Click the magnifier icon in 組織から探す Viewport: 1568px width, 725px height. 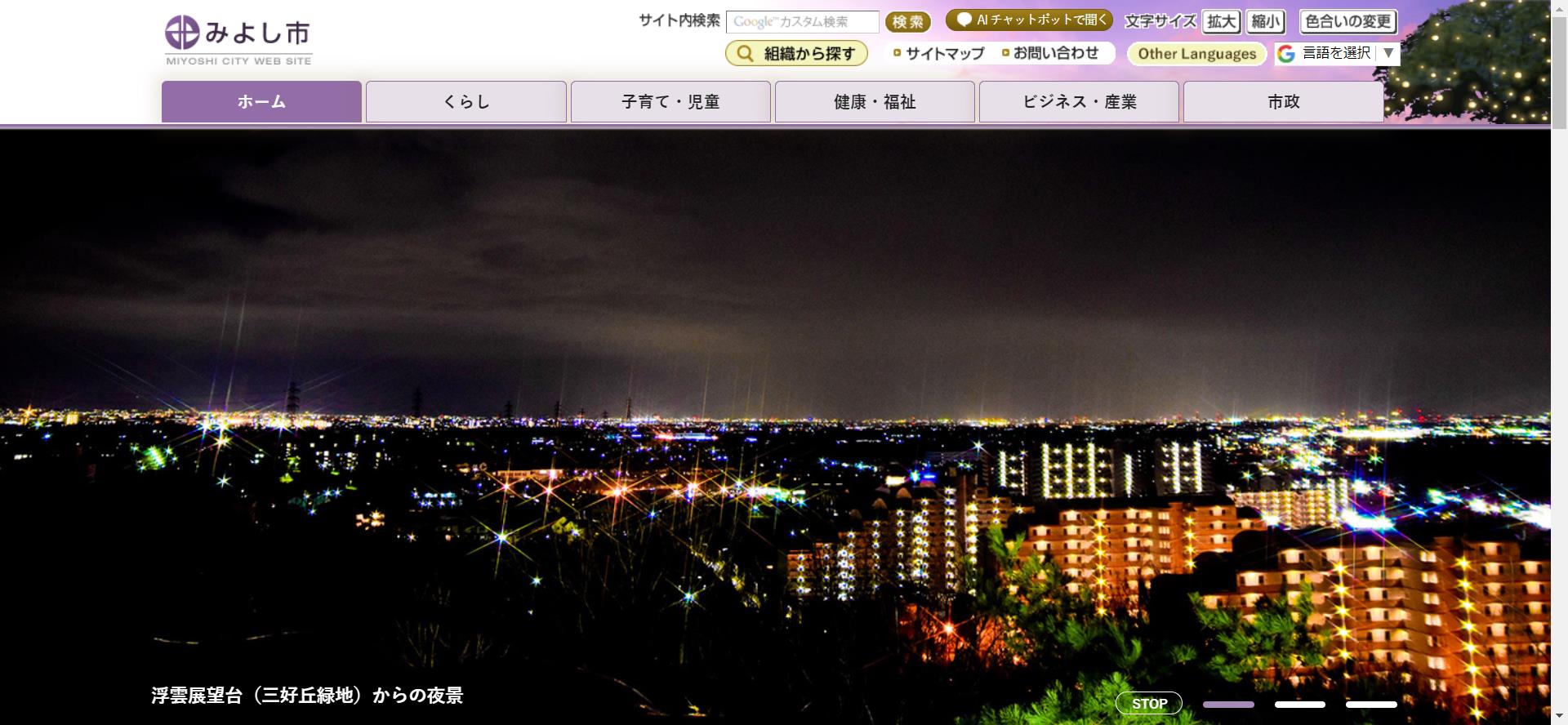745,54
